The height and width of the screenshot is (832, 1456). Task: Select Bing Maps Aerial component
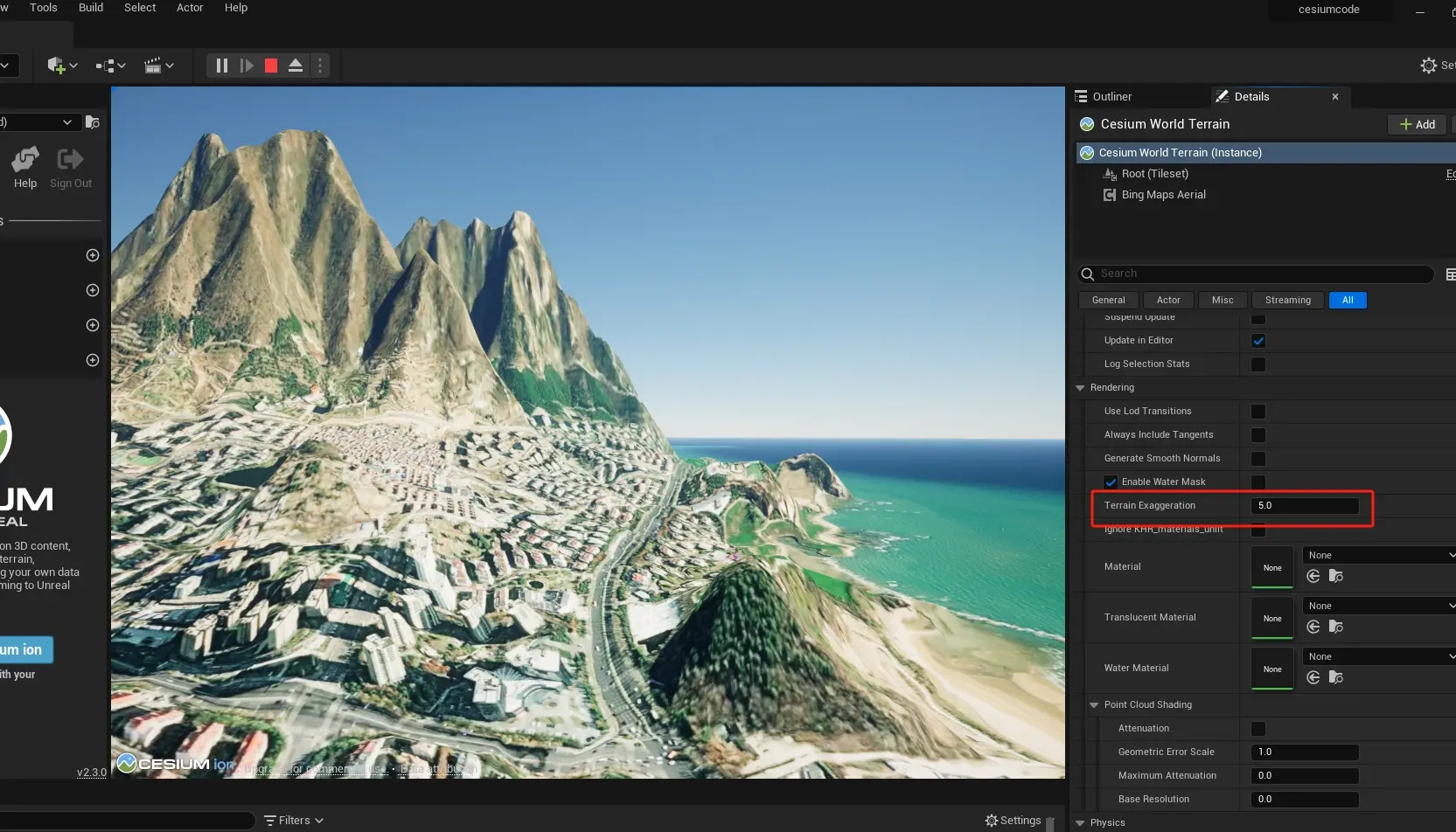[x=1163, y=195]
